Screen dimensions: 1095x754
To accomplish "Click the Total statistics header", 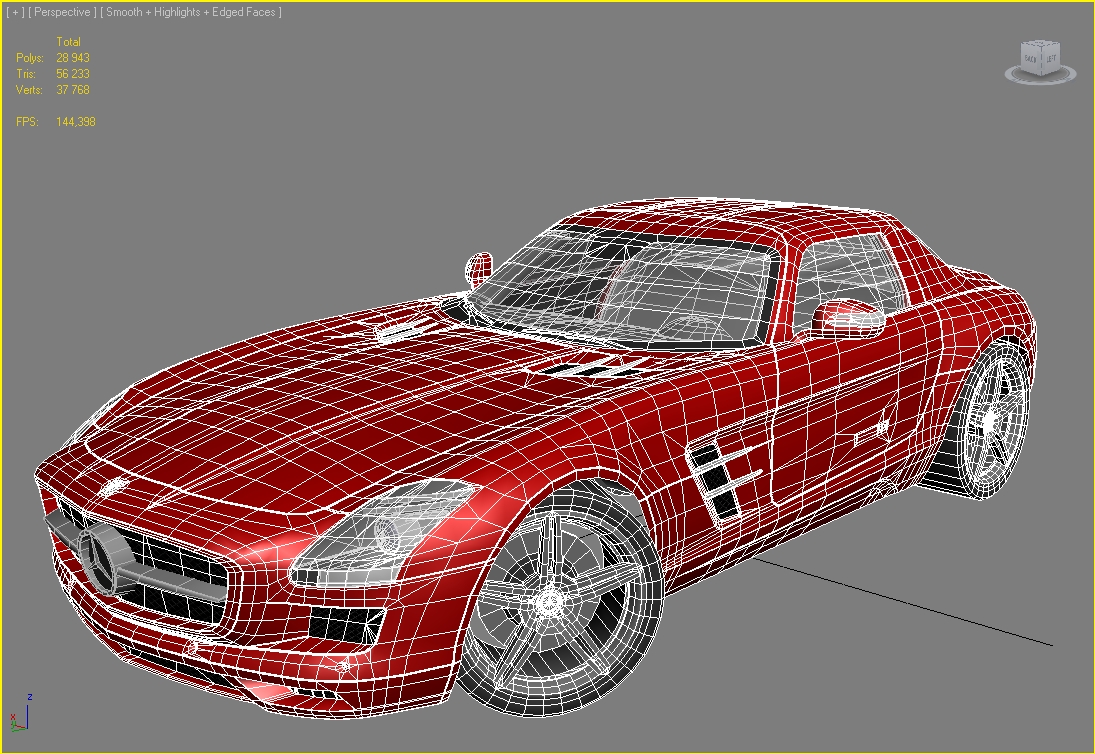I will (x=68, y=42).
